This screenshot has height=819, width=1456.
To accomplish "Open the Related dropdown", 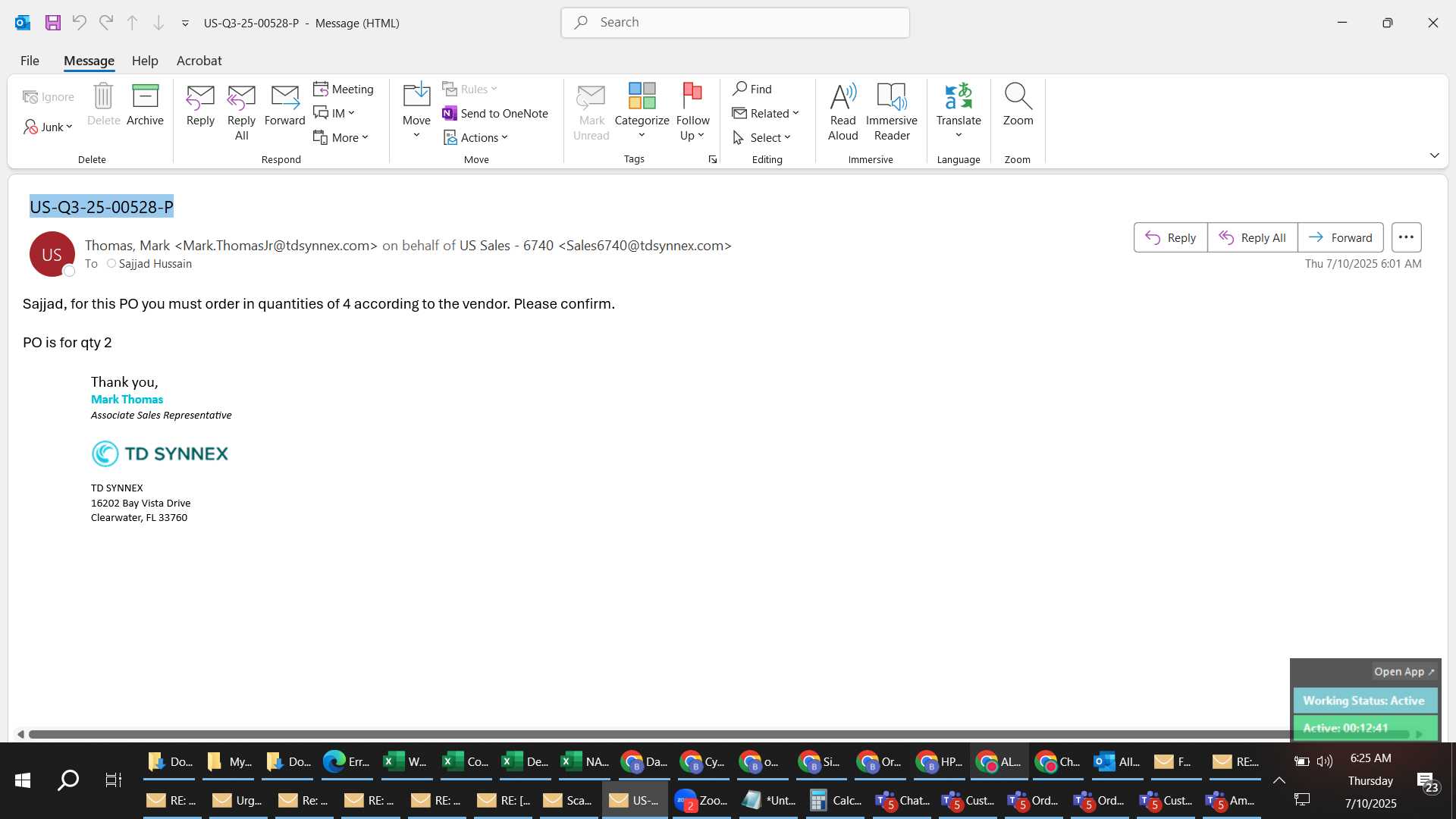I will [x=766, y=113].
